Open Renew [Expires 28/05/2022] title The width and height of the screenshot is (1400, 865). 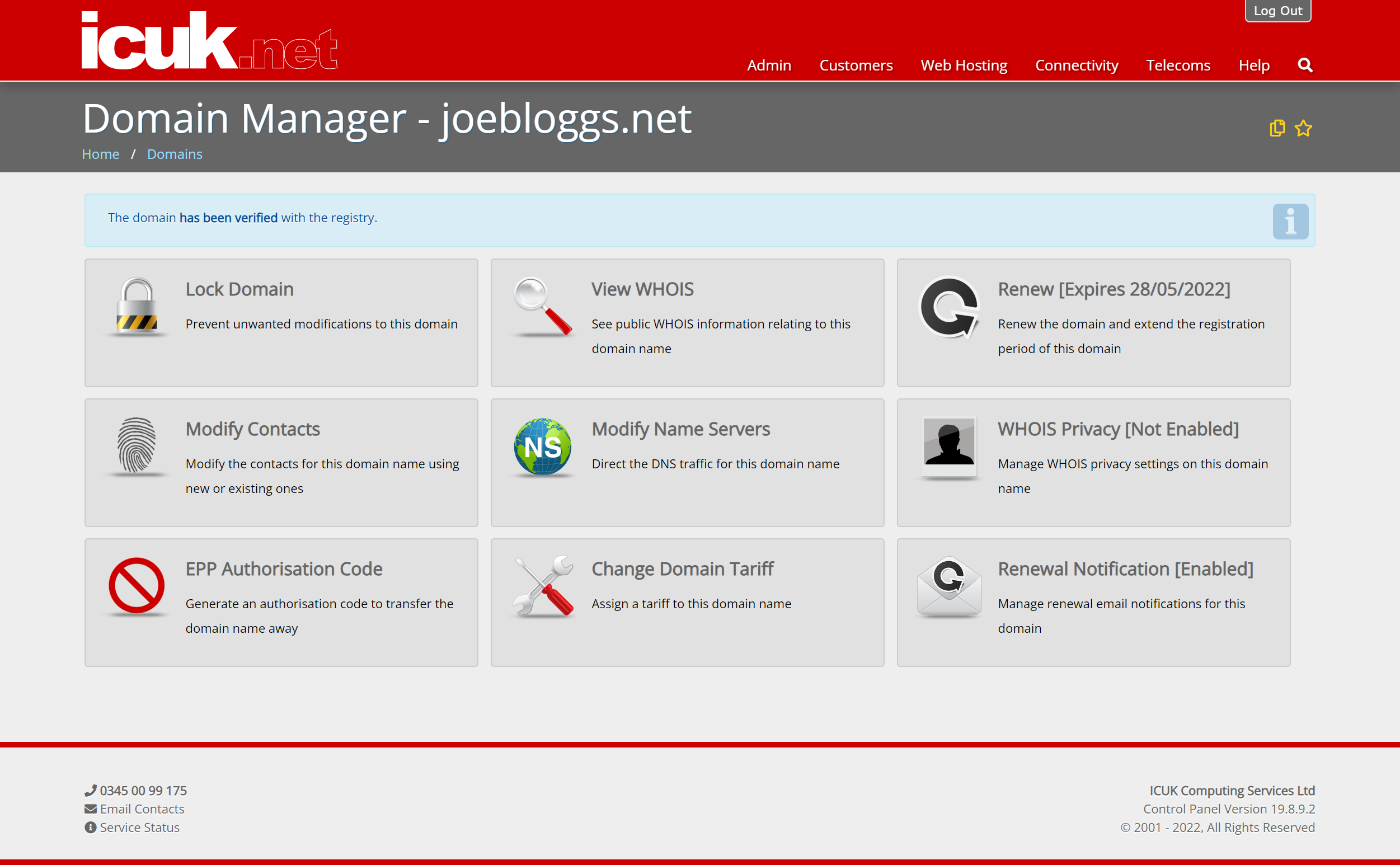(x=1114, y=289)
